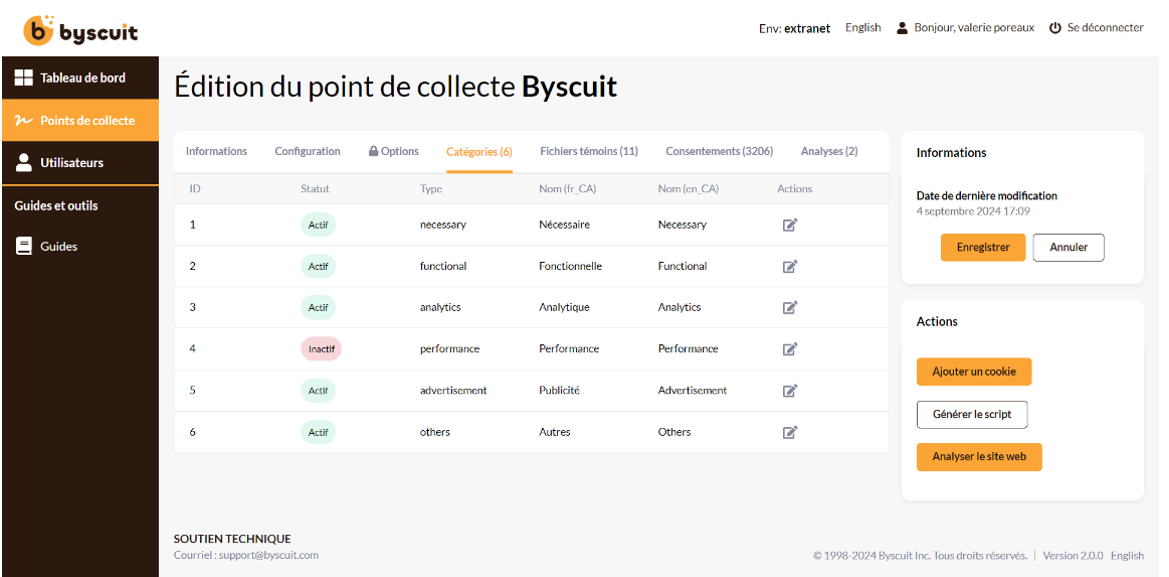Edit the performance category row
This screenshot has width=1169, height=577.
point(790,349)
